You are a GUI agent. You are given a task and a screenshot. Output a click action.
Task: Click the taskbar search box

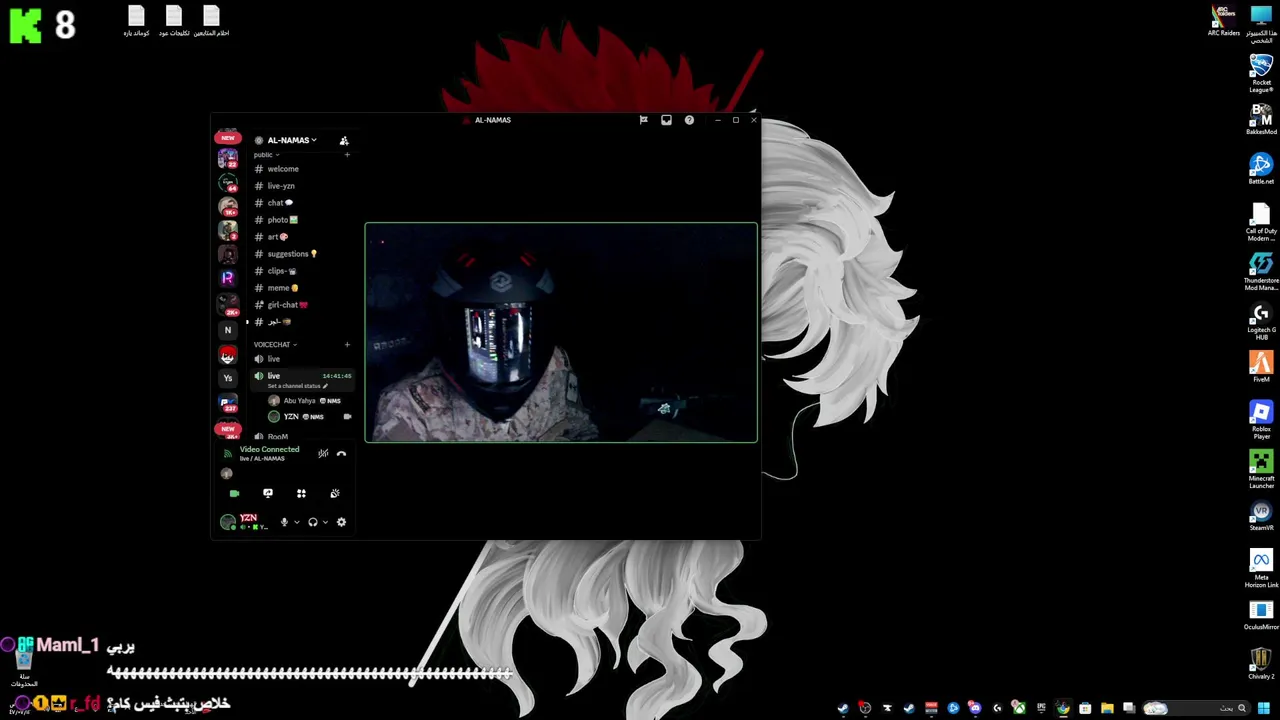click(x=1198, y=709)
